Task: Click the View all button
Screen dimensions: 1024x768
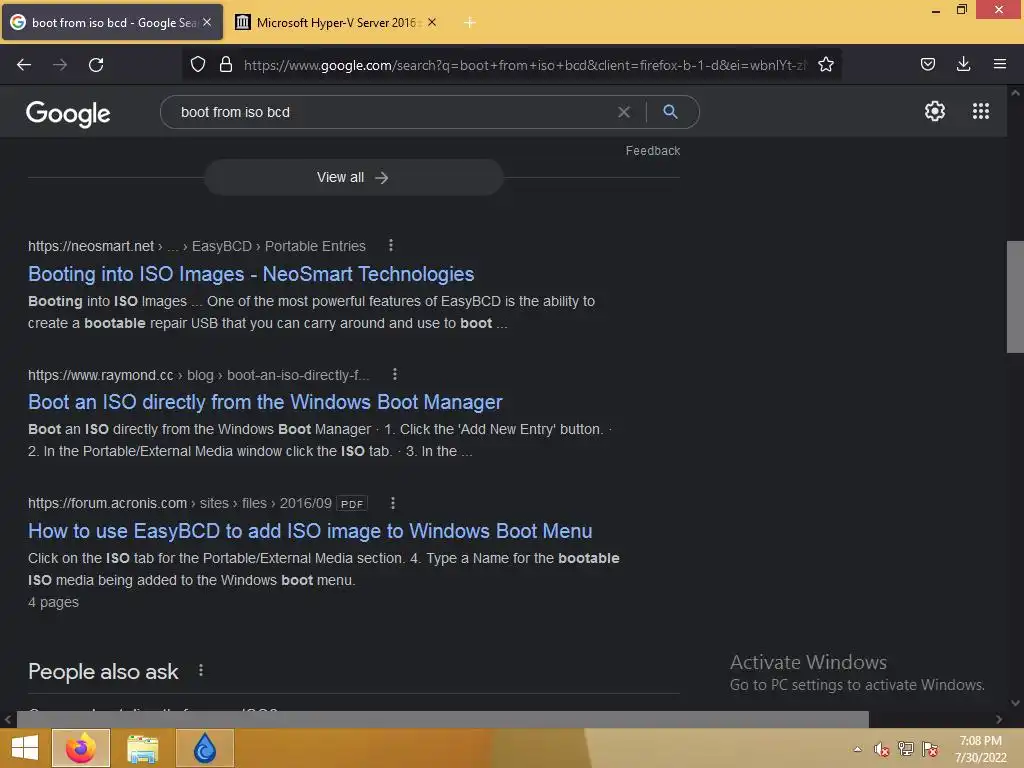Action: (x=353, y=178)
